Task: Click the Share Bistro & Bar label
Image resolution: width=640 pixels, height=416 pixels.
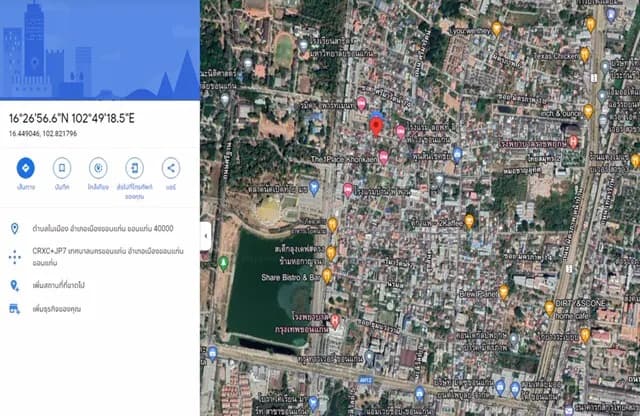Action: 291,277
